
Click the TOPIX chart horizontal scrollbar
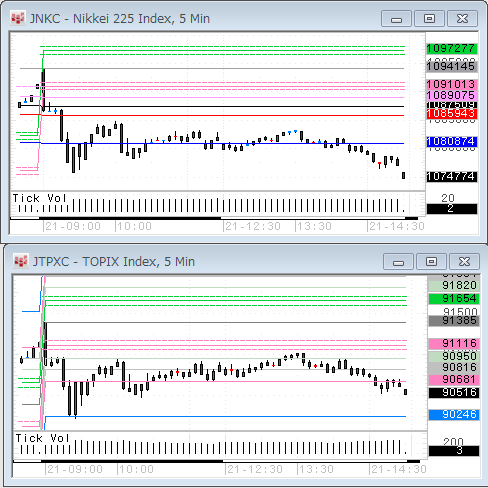pos(216,461)
